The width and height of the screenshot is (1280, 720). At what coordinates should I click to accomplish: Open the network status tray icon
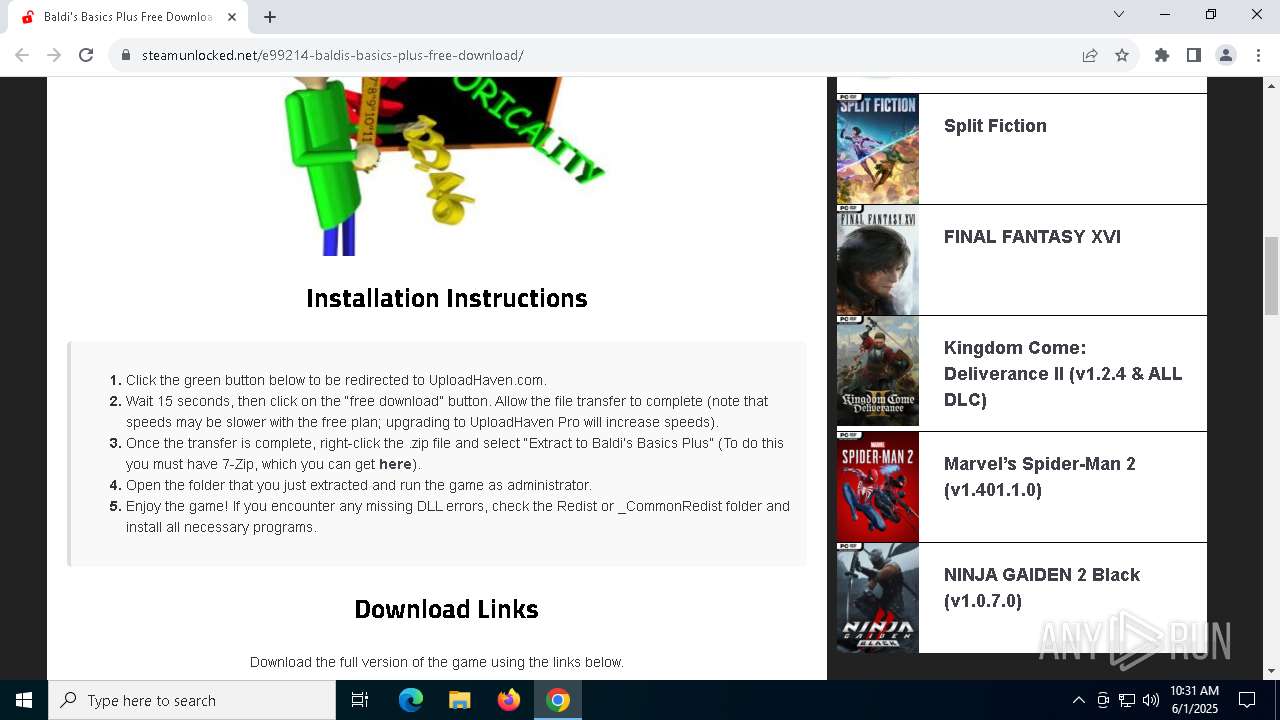click(x=1127, y=700)
